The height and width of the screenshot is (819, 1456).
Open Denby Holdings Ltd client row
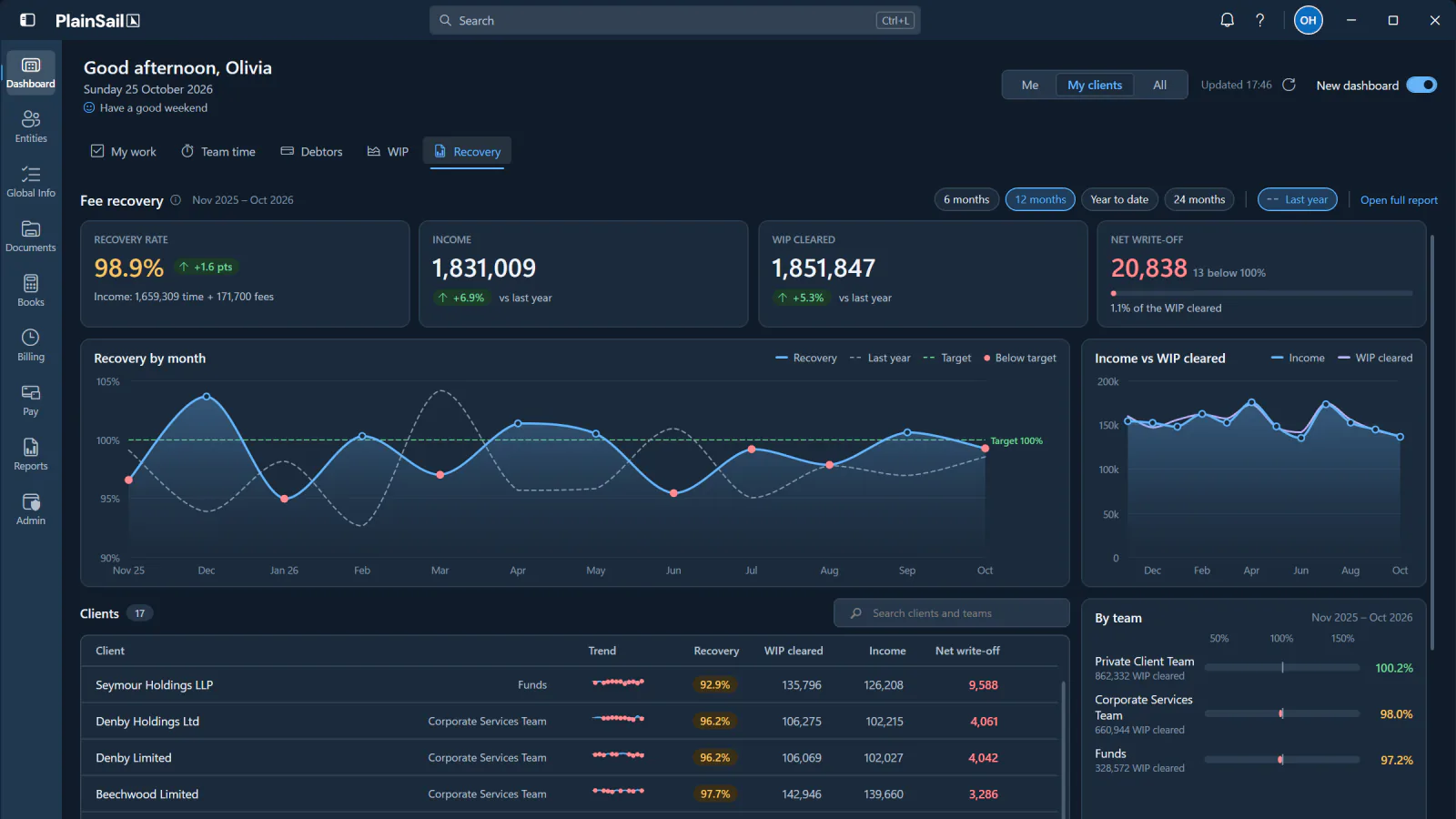[x=571, y=721]
